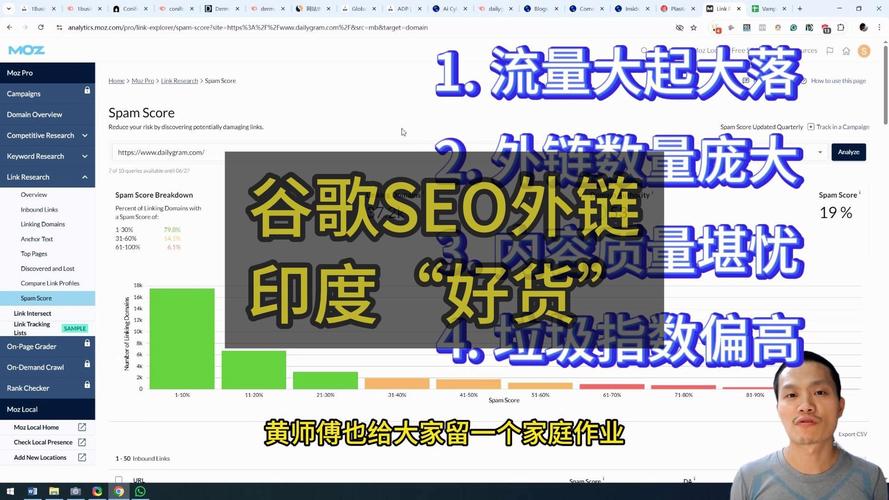The width and height of the screenshot is (889, 500).
Task: Open Chrome three-dot menu
Action: pyautogui.click(x=878, y=27)
